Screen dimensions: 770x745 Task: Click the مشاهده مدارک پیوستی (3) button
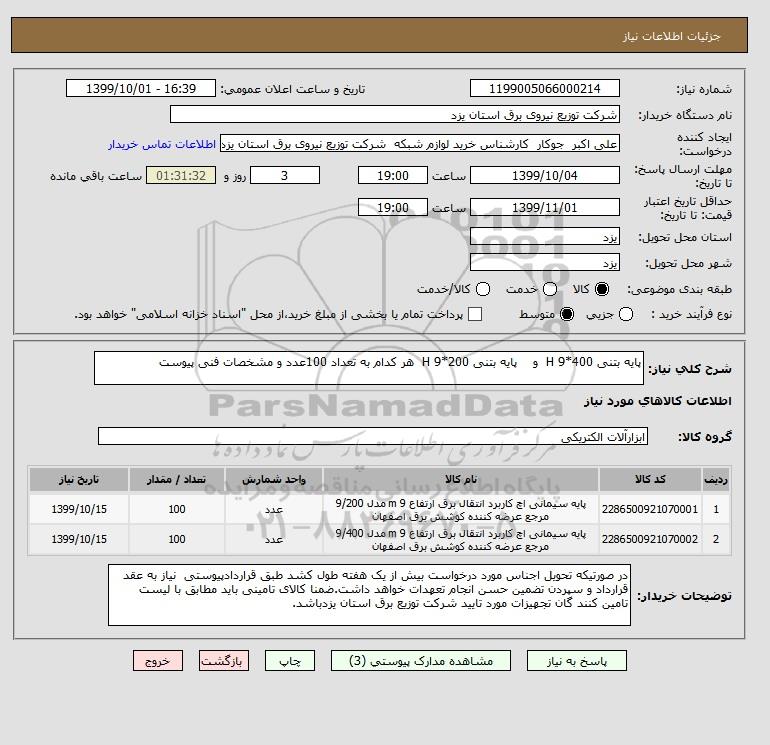coord(421,661)
